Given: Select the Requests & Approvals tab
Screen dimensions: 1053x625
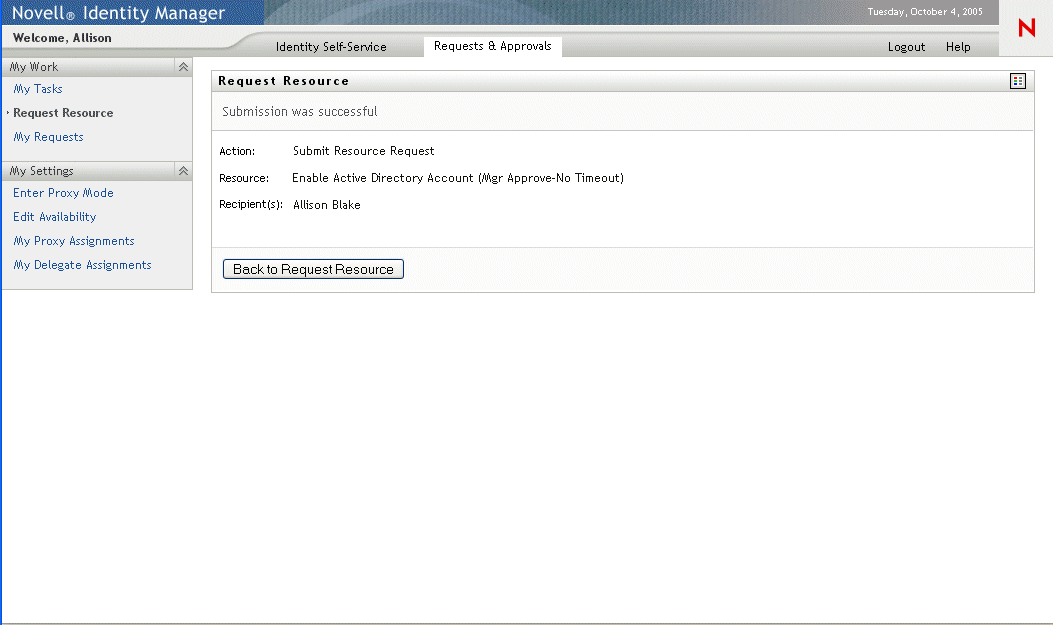Looking at the screenshot, I should 493,46.
